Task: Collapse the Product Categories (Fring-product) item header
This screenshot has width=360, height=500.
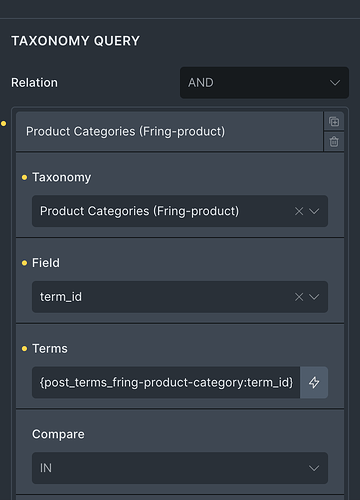Action: point(169,131)
